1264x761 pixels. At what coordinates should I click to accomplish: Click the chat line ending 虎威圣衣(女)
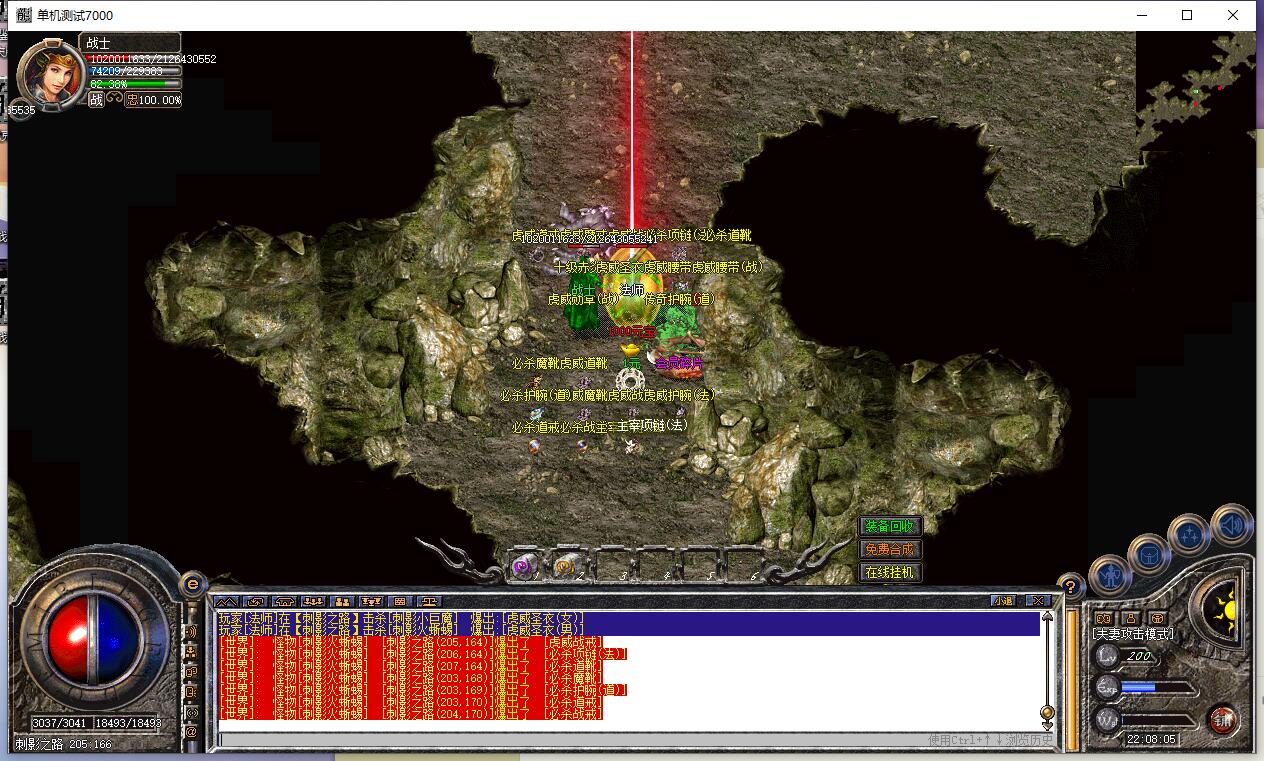(x=401, y=618)
